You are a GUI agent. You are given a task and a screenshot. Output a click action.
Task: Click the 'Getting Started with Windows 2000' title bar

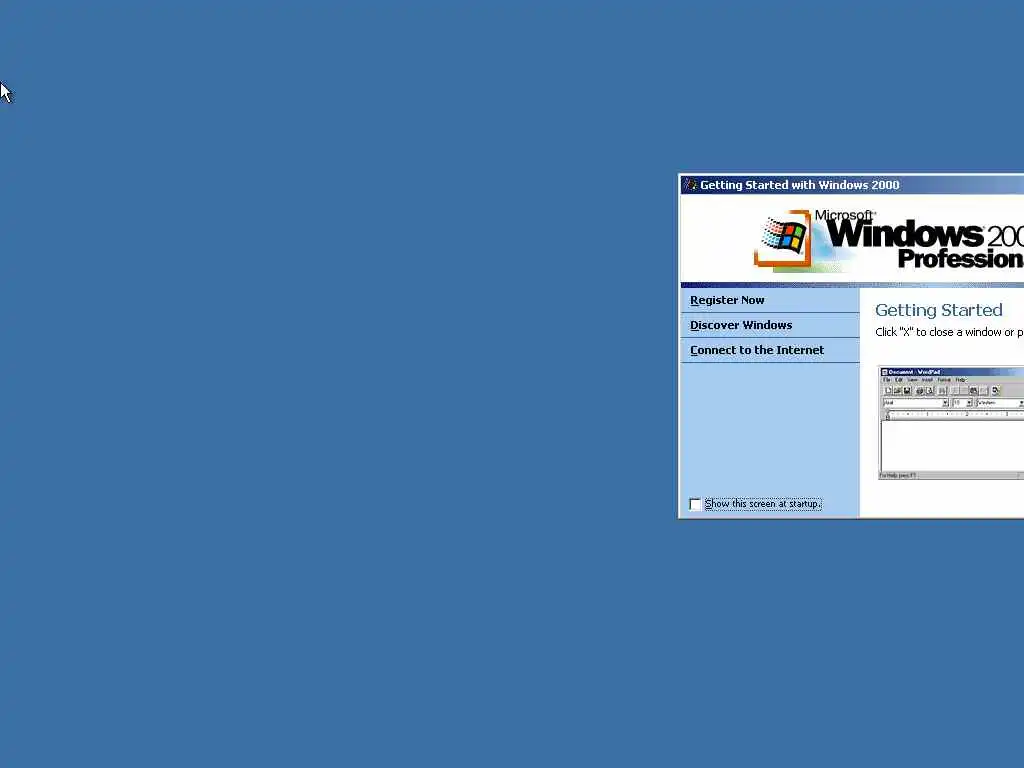point(852,185)
